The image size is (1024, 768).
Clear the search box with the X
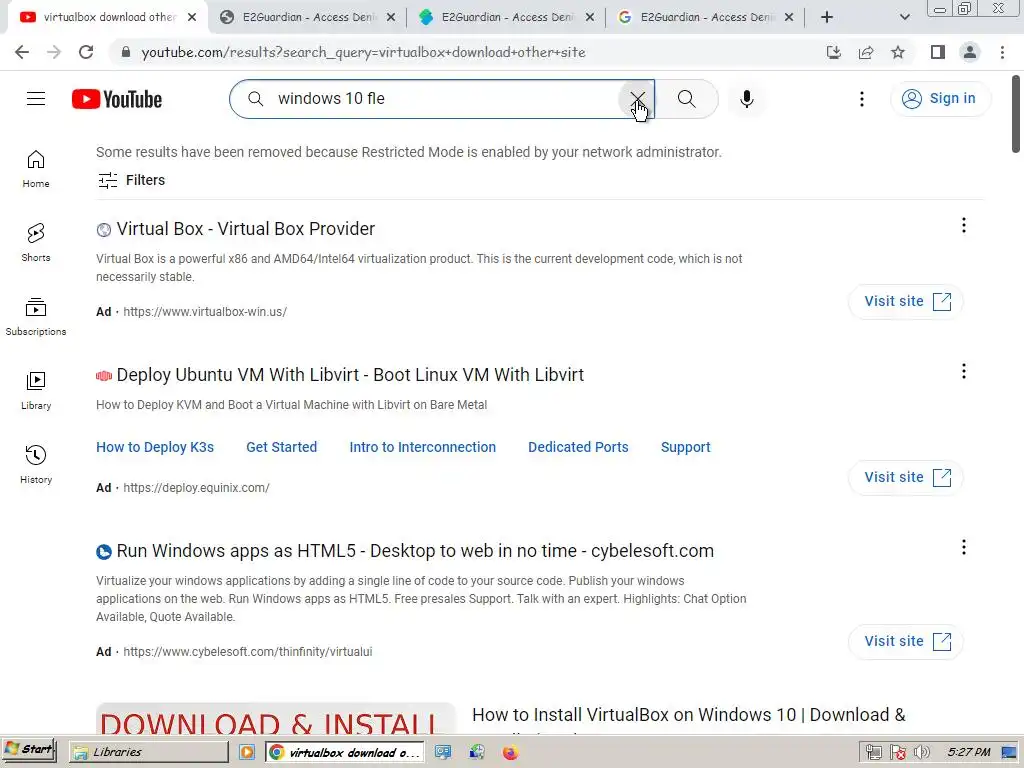coord(637,99)
